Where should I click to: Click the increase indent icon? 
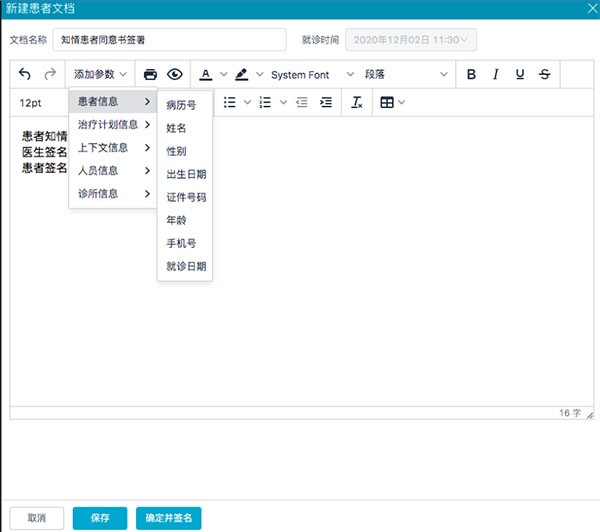pyautogui.click(x=326, y=102)
